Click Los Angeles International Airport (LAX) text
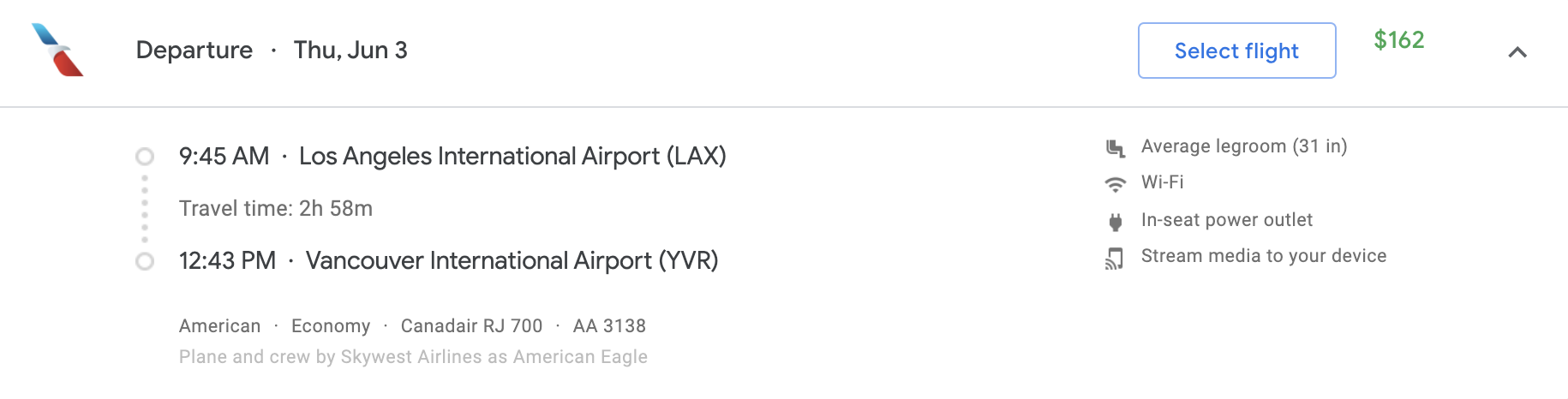Screen dimensions: 1568x399 (x=512, y=157)
